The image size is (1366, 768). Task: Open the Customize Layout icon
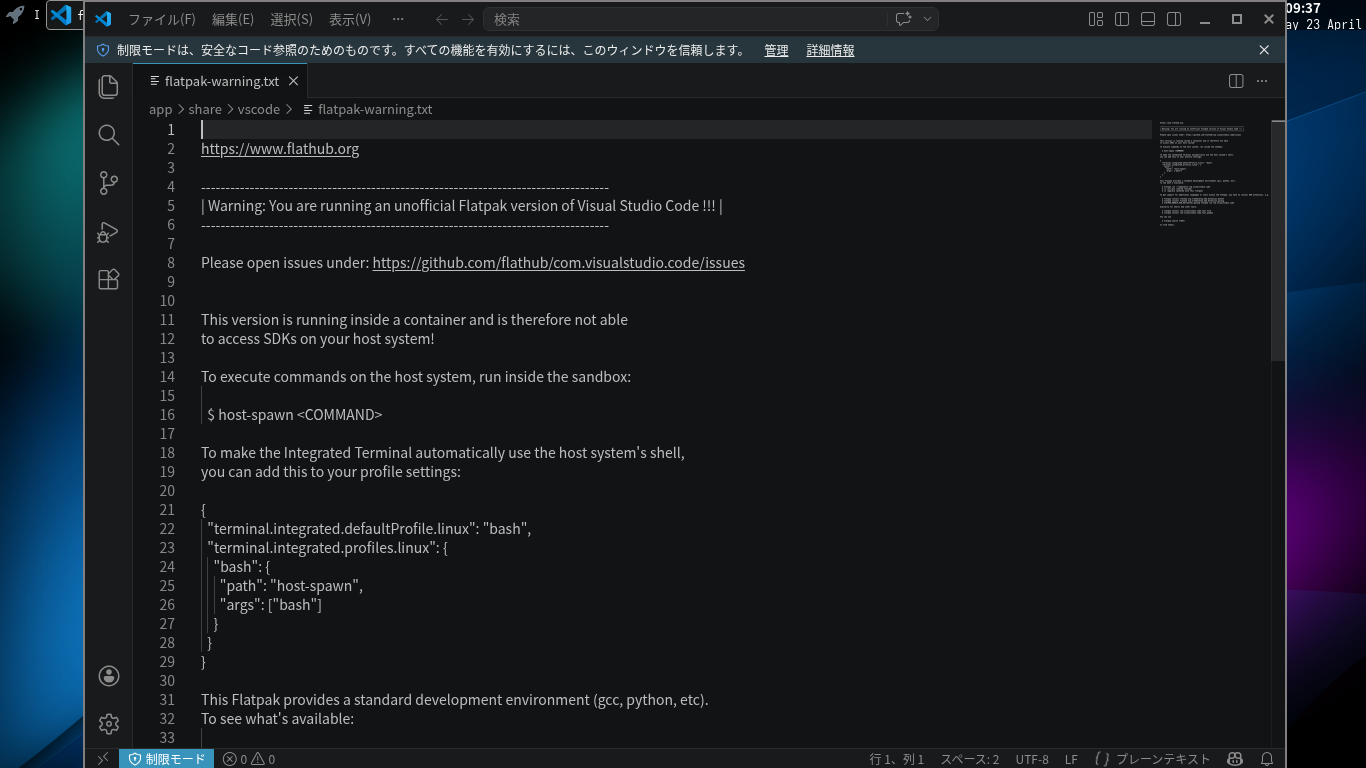1096,19
